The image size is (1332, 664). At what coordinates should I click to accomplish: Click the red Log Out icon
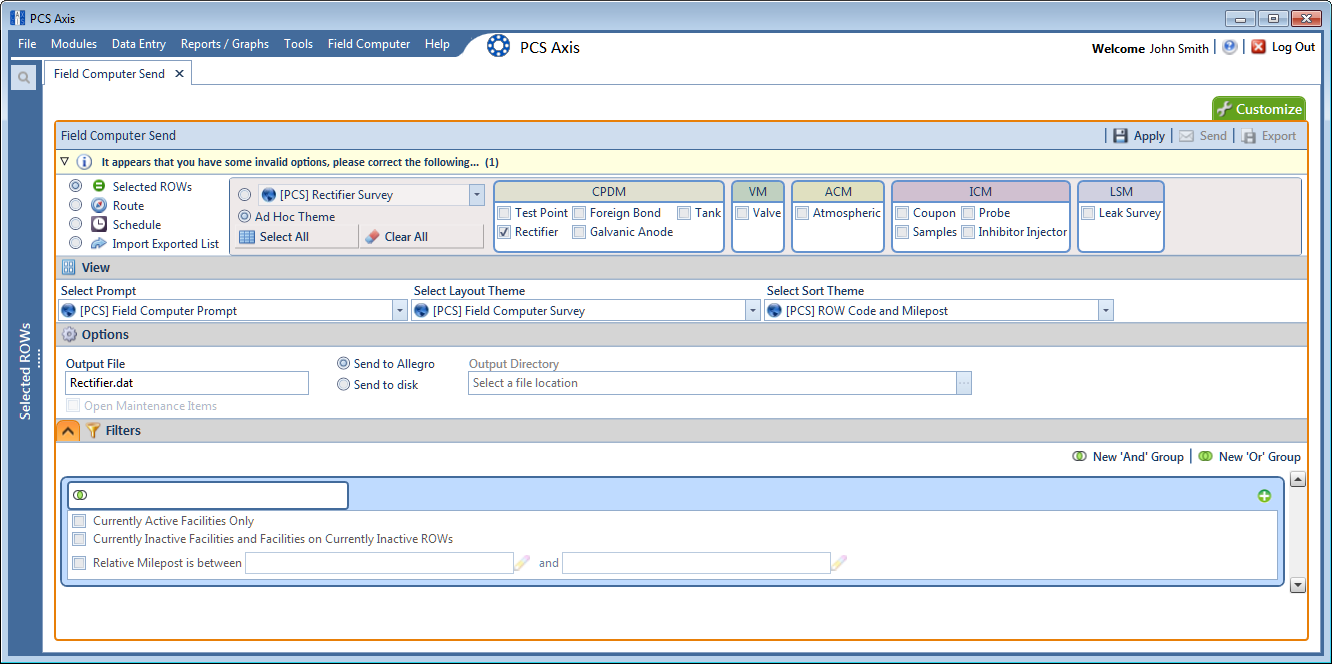click(x=1258, y=47)
